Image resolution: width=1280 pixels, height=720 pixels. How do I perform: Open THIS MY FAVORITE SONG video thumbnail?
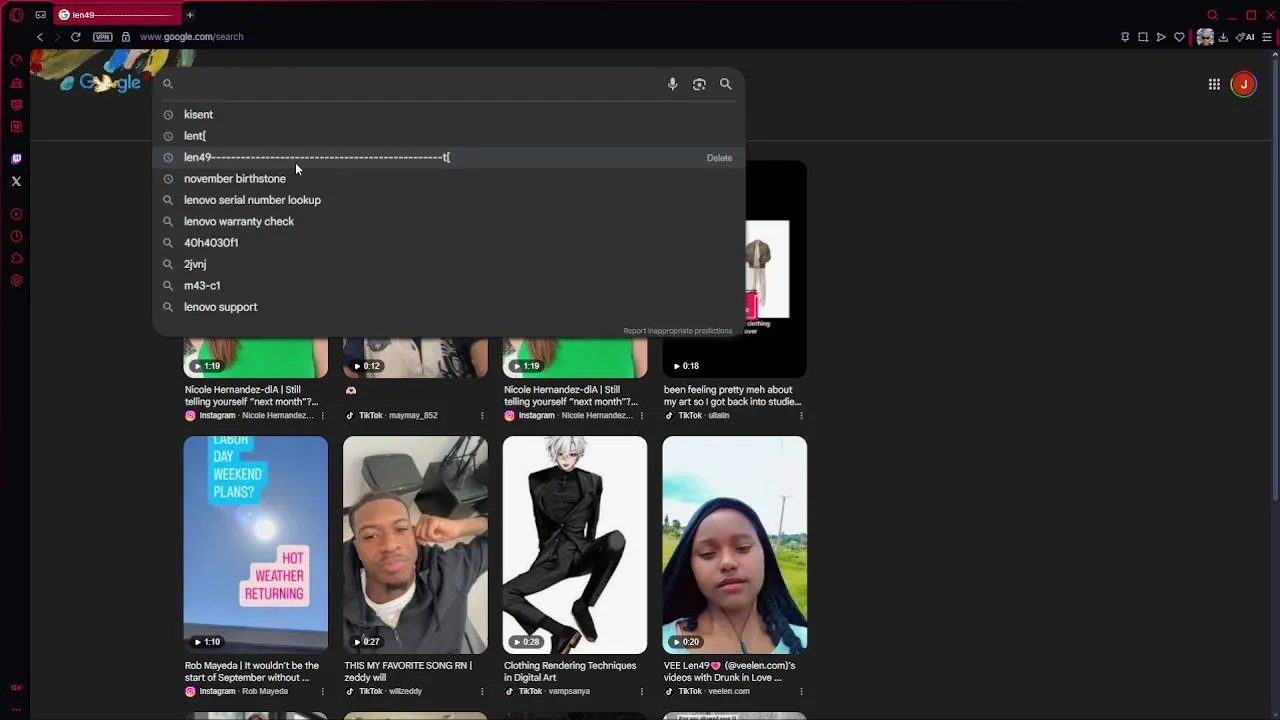click(x=415, y=545)
